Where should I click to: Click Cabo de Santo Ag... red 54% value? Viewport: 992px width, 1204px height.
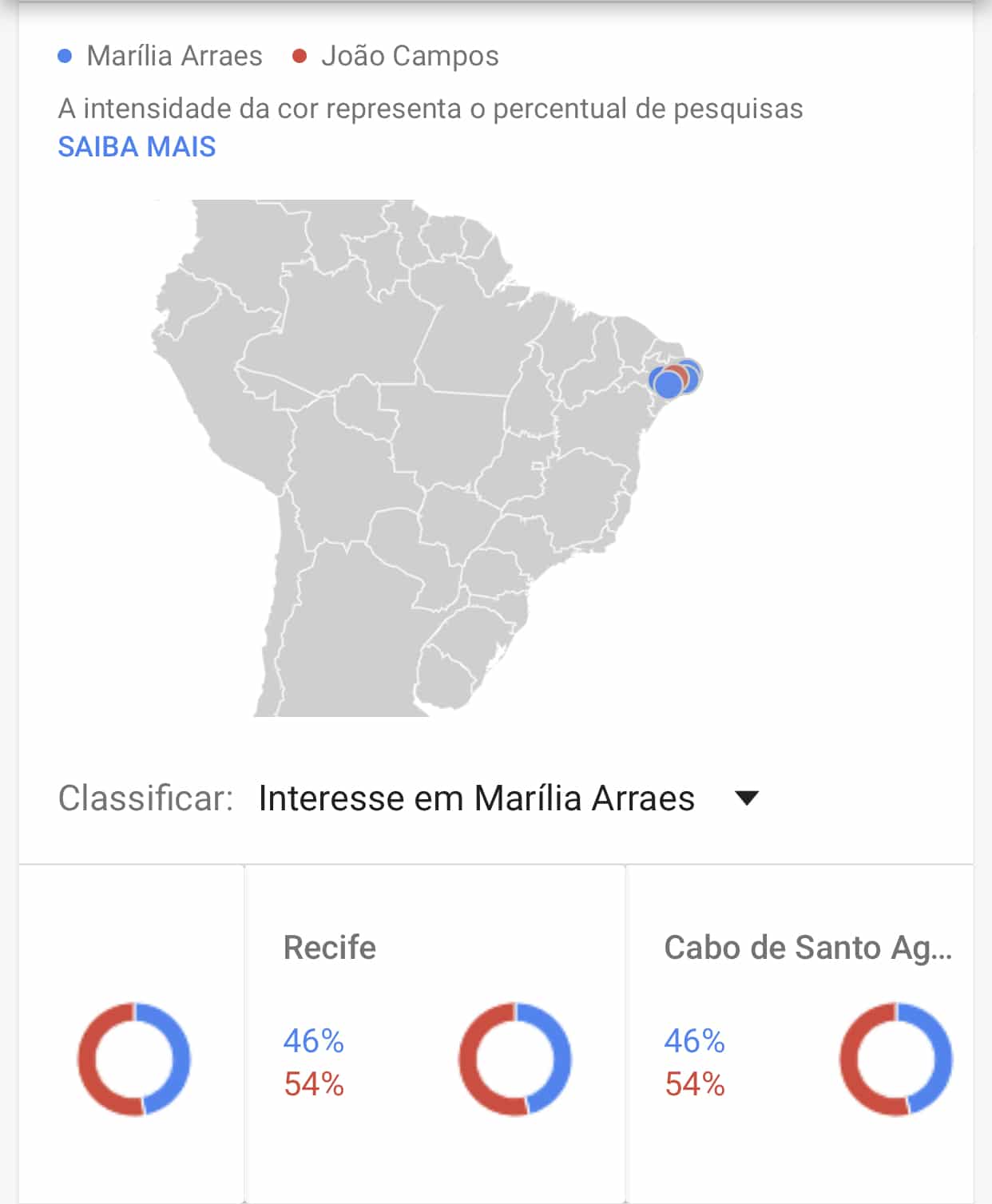click(x=694, y=1084)
